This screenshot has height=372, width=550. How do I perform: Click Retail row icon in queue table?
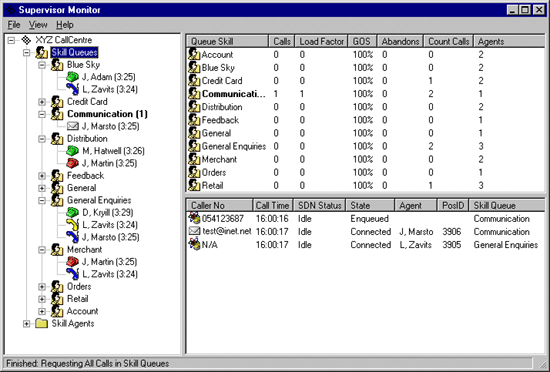point(194,185)
